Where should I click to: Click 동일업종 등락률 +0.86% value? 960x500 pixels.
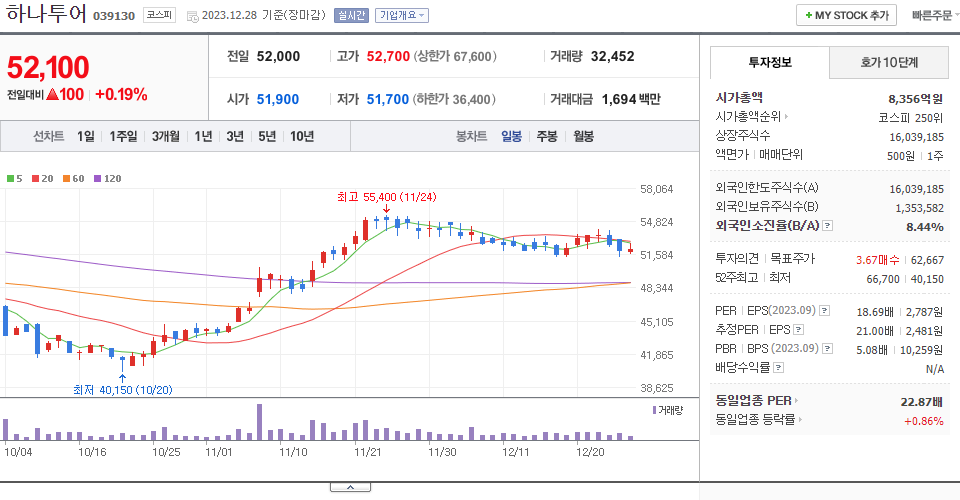pyautogui.click(x=923, y=421)
